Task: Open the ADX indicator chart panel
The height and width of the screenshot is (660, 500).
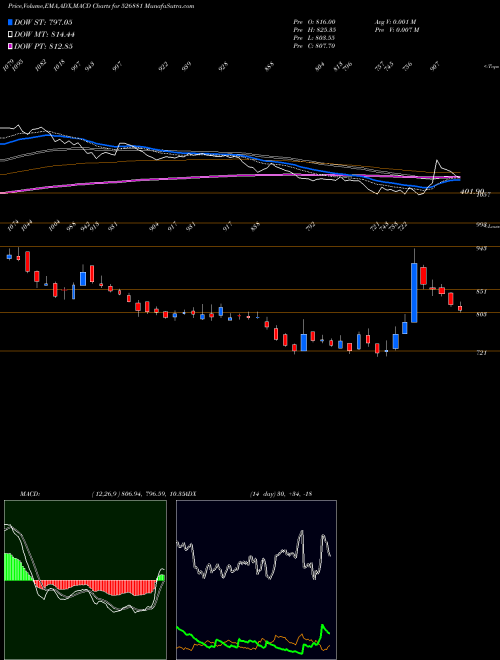Action: [x=256, y=580]
